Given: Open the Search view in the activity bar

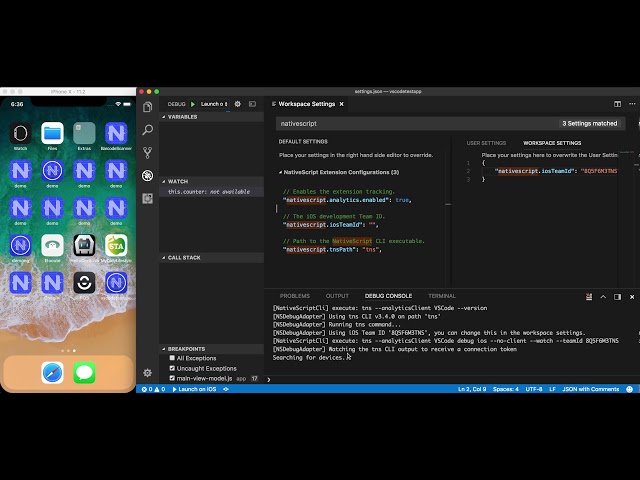Looking at the screenshot, I should tap(147, 130).
